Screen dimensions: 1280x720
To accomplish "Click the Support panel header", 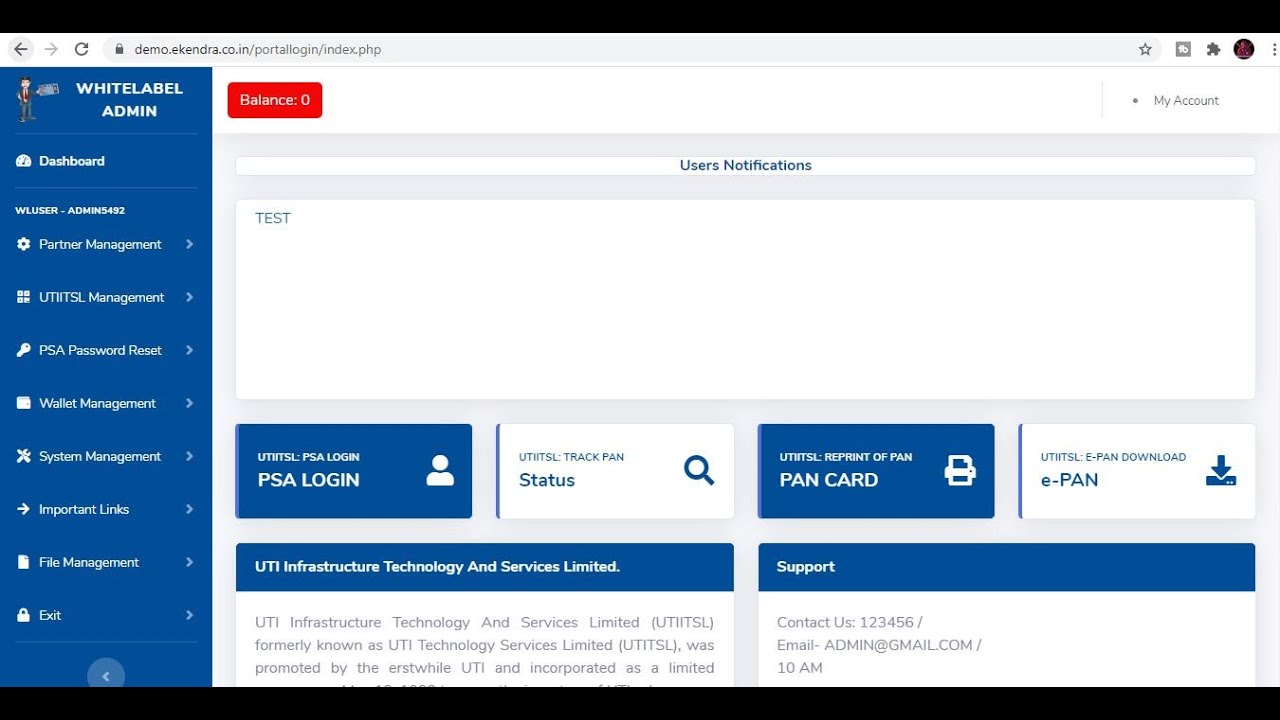I will [1006, 567].
